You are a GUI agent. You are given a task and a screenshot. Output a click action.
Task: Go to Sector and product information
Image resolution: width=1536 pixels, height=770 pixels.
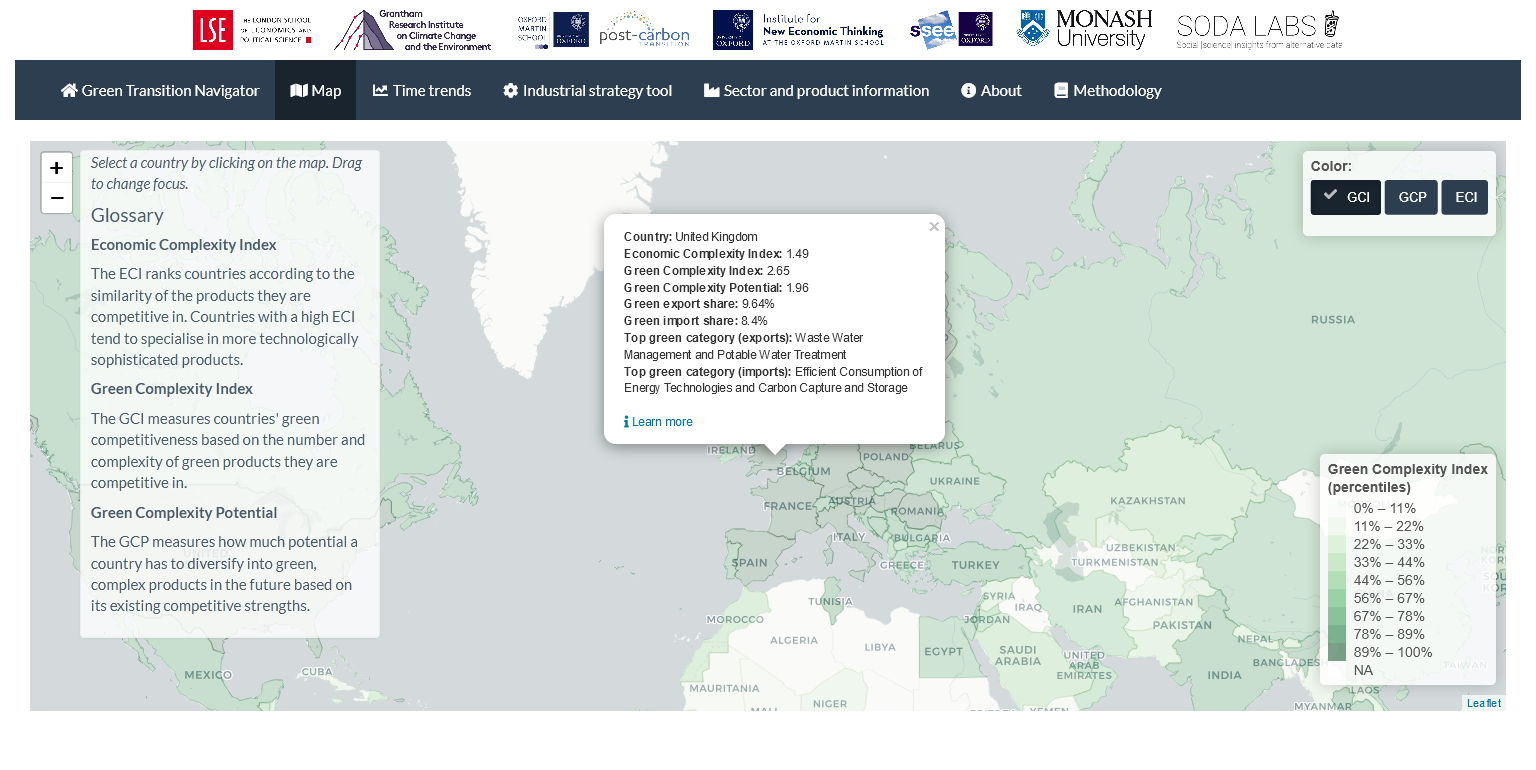816,90
